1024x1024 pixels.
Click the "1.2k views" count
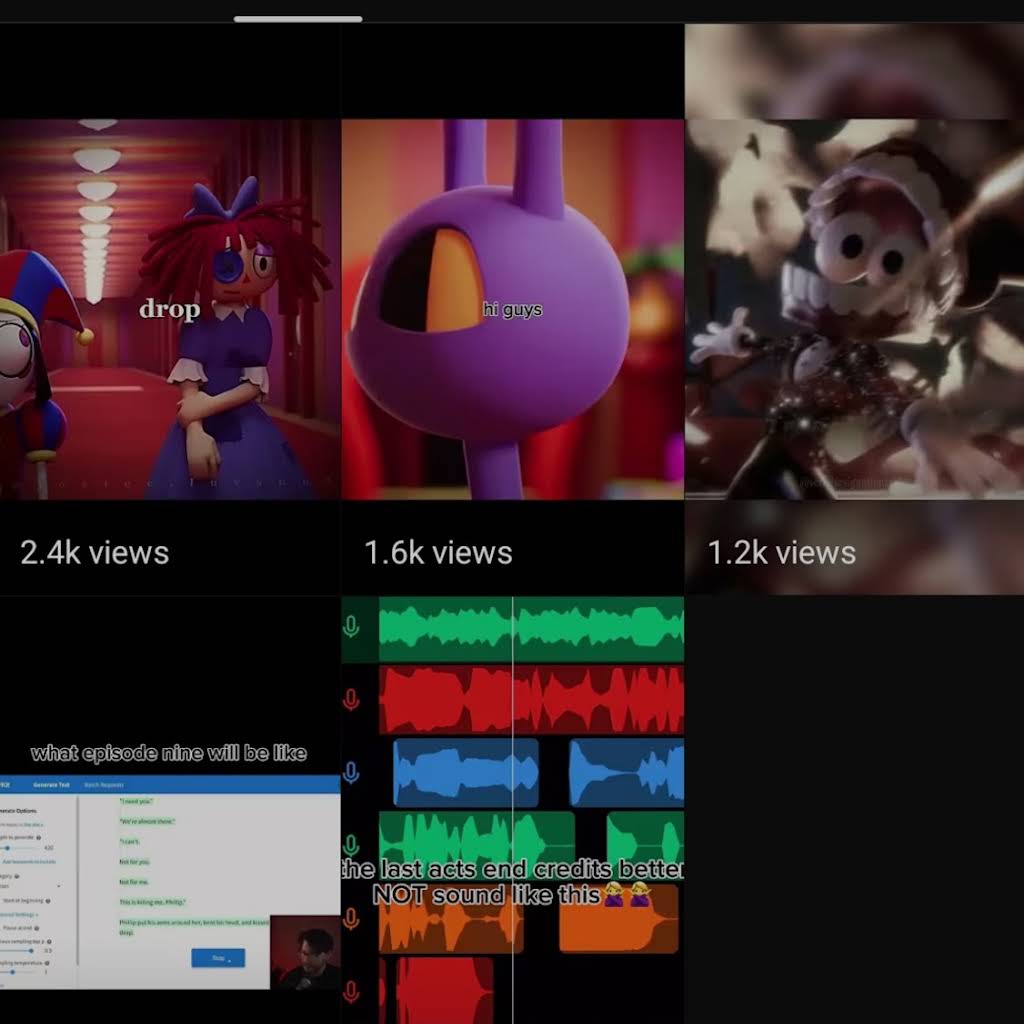pos(782,553)
